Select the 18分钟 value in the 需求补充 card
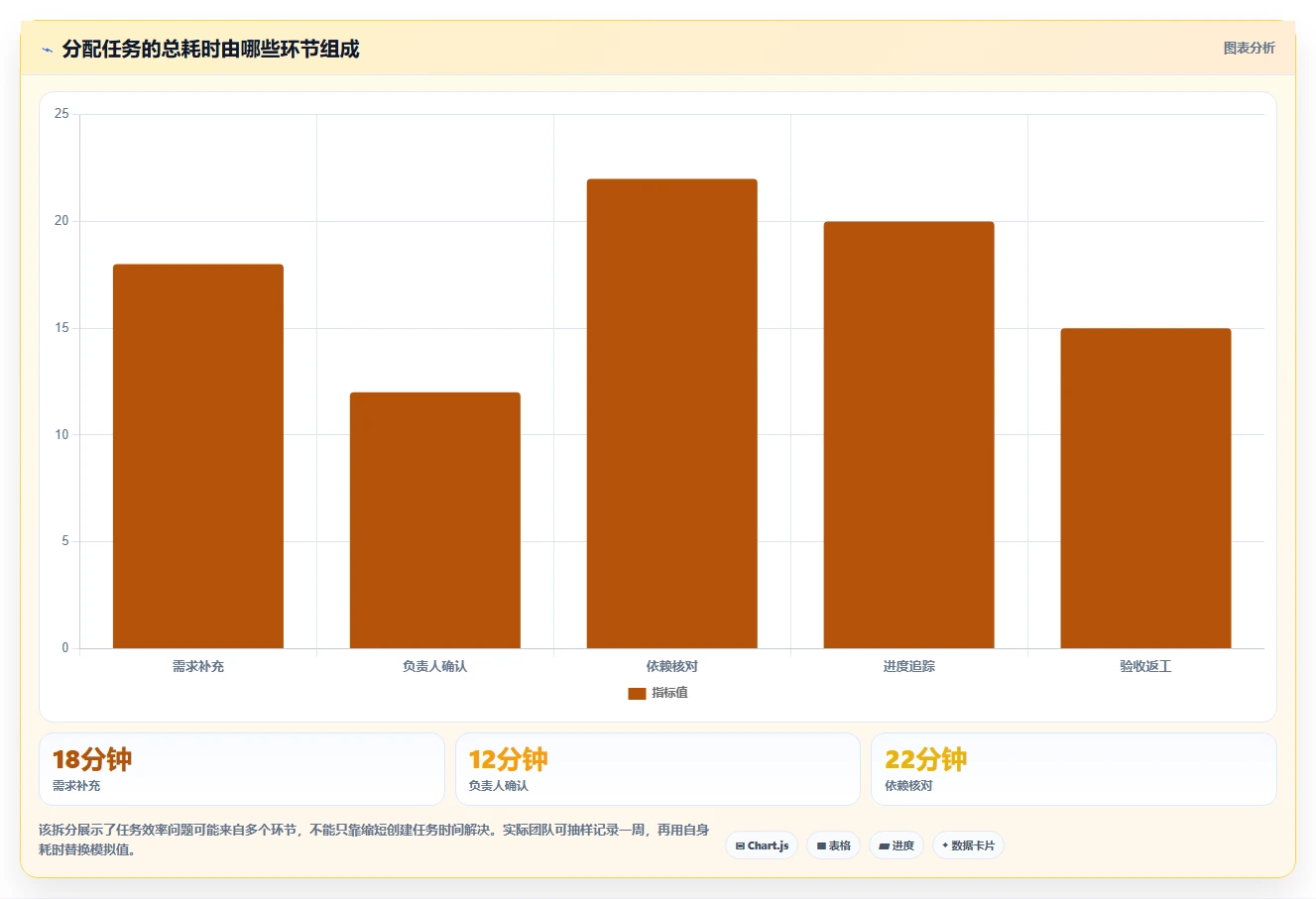Image resolution: width=1316 pixels, height=899 pixels. [92, 759]
